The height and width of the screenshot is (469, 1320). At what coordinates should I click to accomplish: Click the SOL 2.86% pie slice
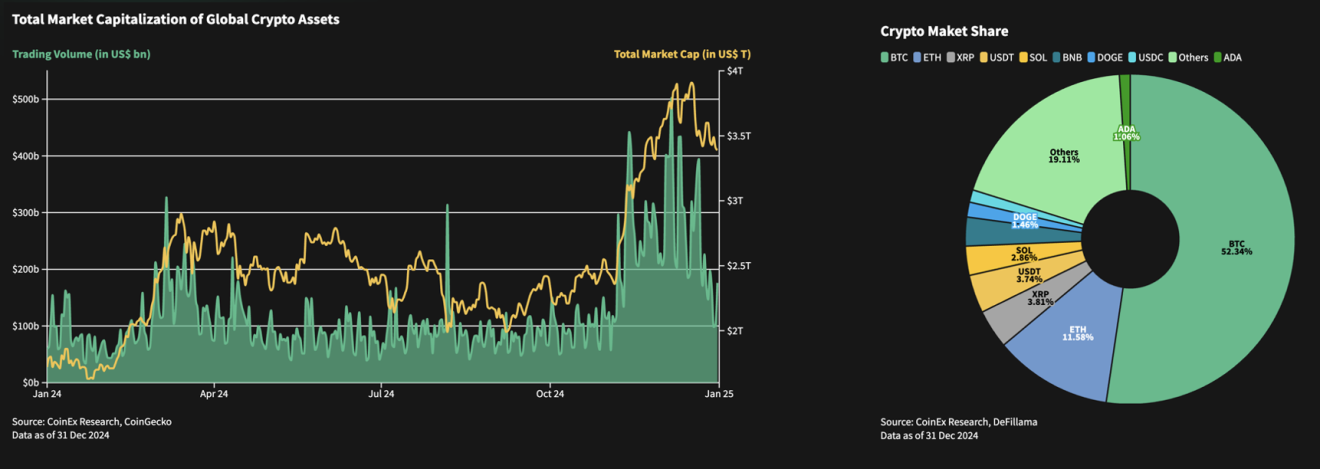[x=992, y=259]
